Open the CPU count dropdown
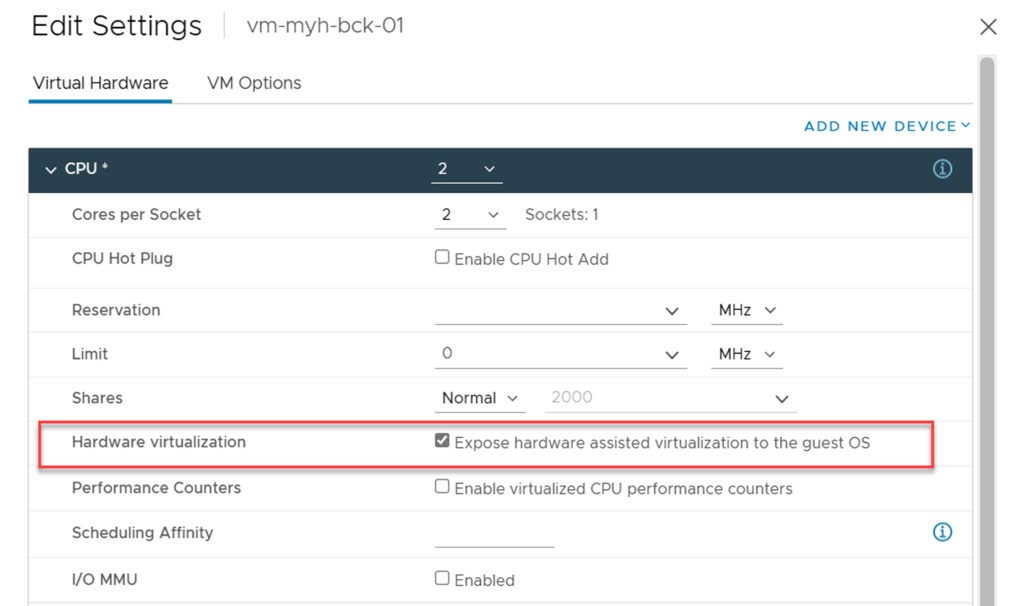 [466, 169]
